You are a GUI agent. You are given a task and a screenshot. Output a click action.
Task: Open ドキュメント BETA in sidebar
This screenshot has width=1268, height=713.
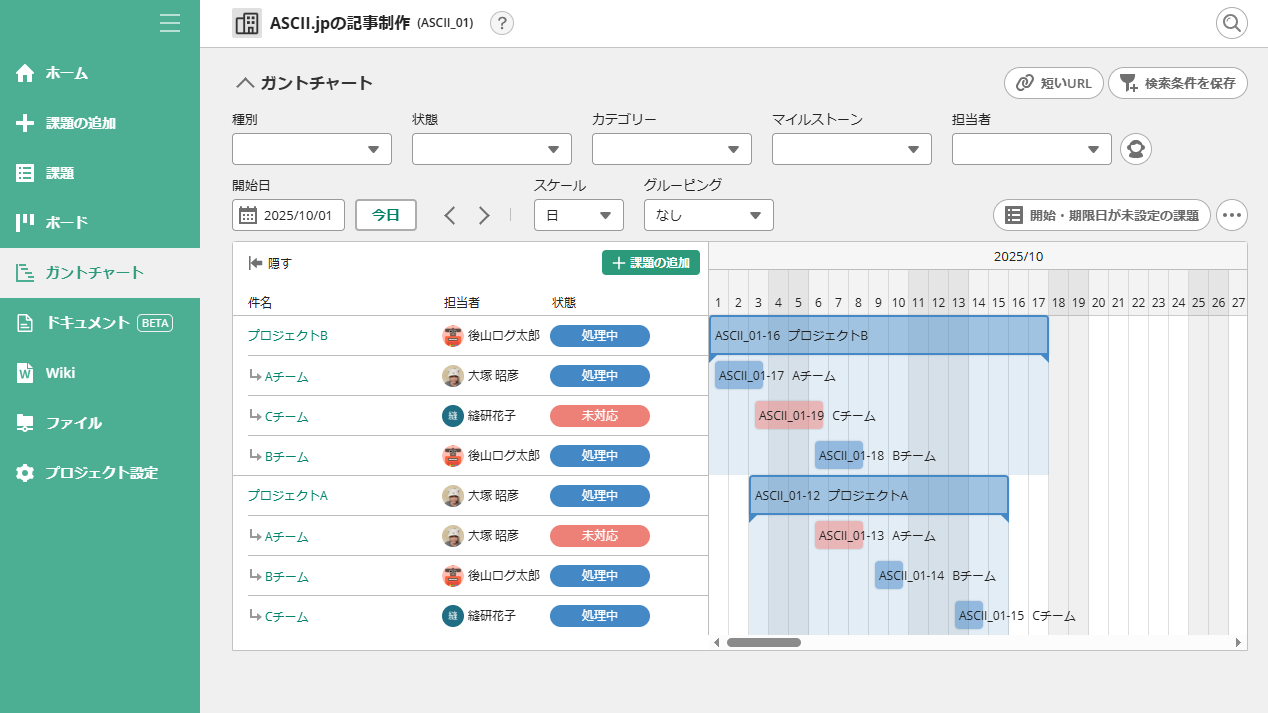(x=100, y=322)
